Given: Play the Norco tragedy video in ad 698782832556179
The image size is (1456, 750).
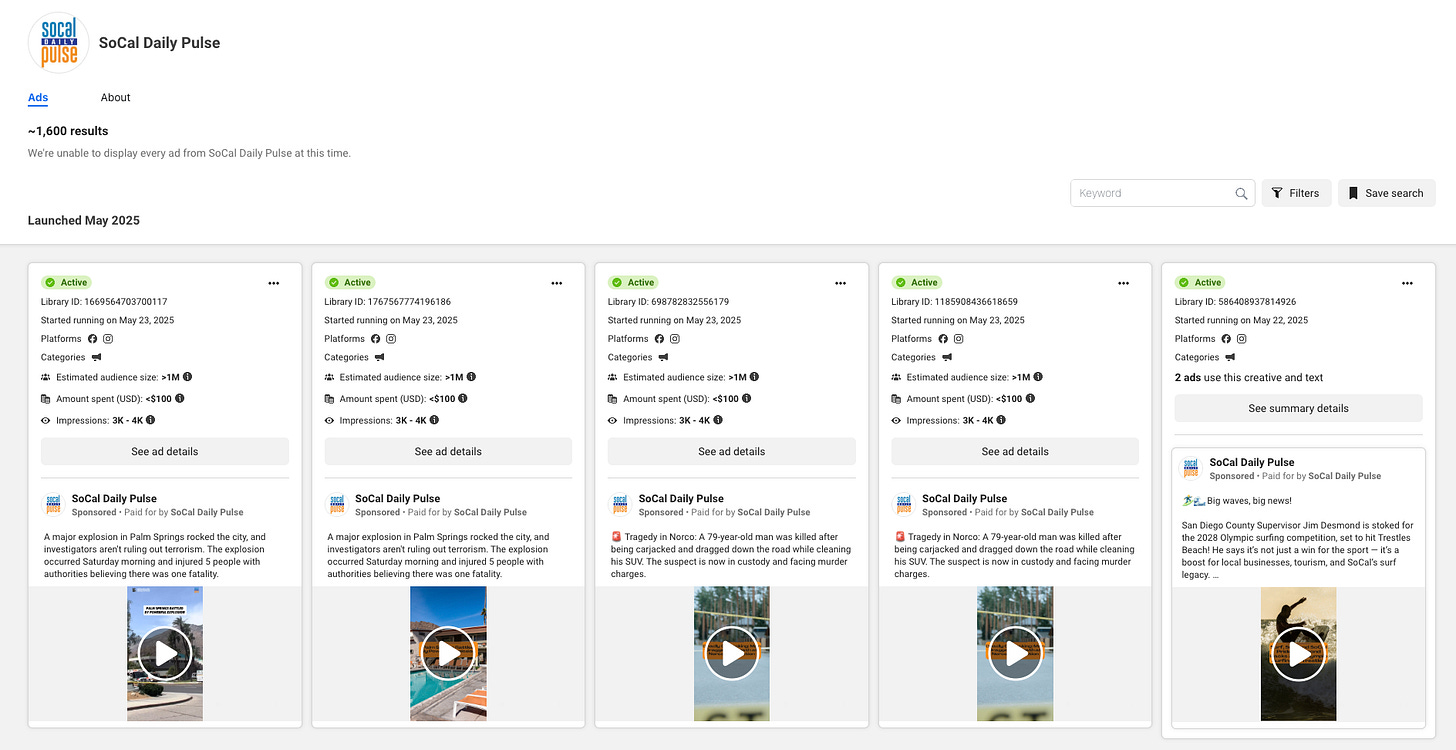Looking at the screenshot, I should coord(732,654).
